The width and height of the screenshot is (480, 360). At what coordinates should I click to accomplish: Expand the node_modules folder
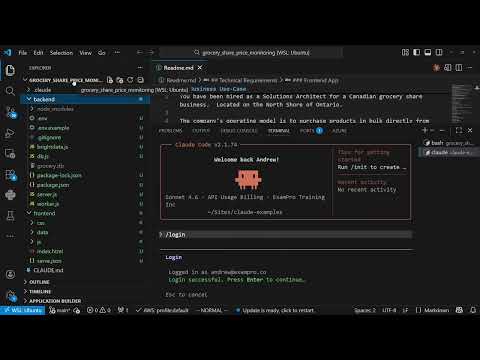tap(85, 109)
